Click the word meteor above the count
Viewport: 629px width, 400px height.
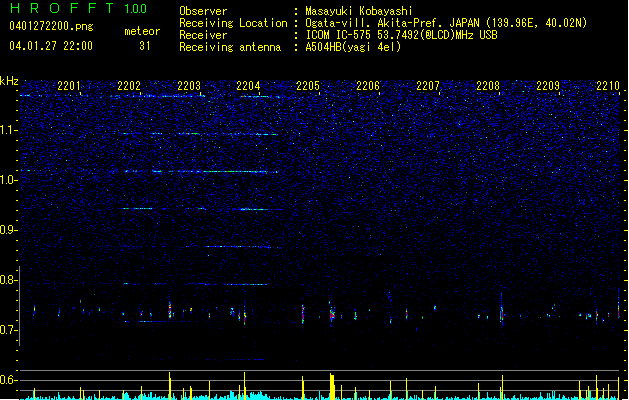point(142,31)
